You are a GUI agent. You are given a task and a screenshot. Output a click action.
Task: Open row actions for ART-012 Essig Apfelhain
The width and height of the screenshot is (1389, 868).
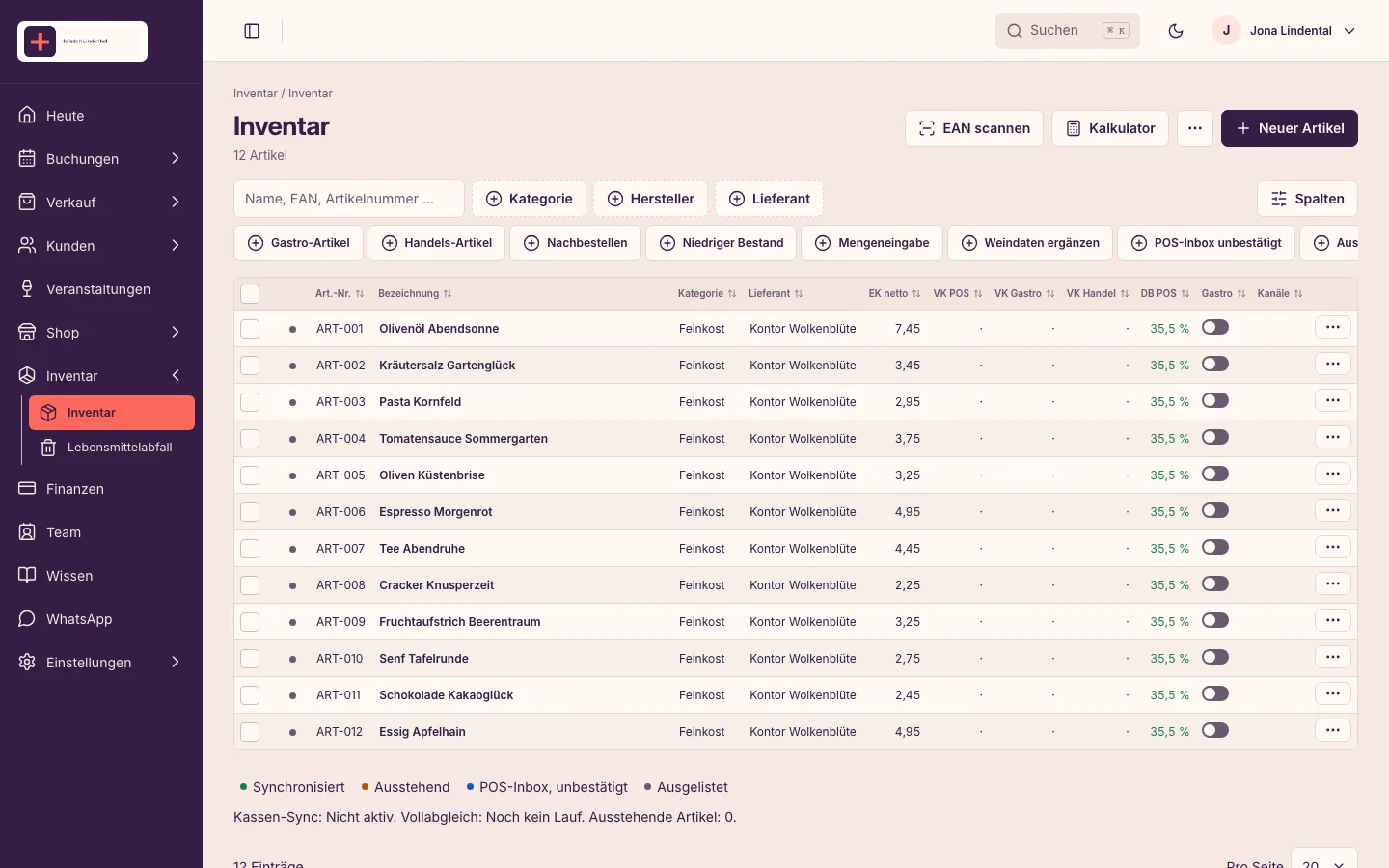(1333, 731)
